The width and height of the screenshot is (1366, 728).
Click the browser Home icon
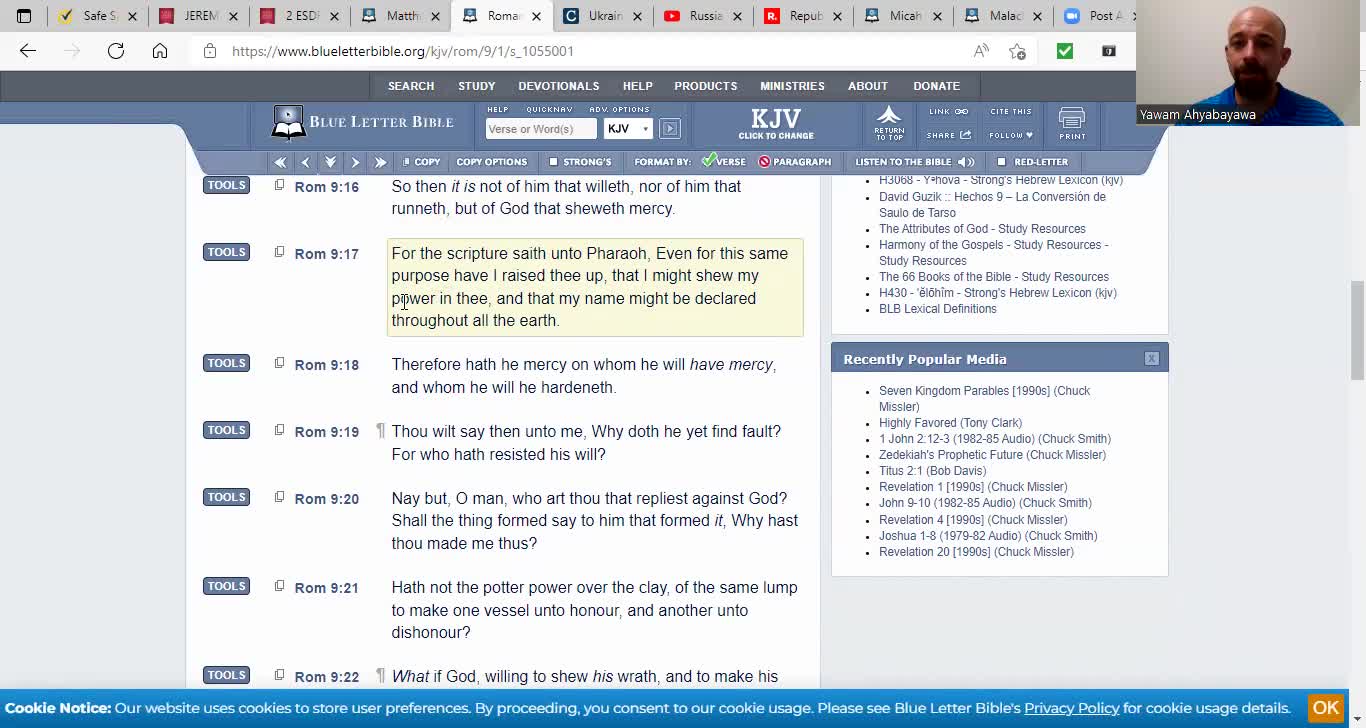160,51
